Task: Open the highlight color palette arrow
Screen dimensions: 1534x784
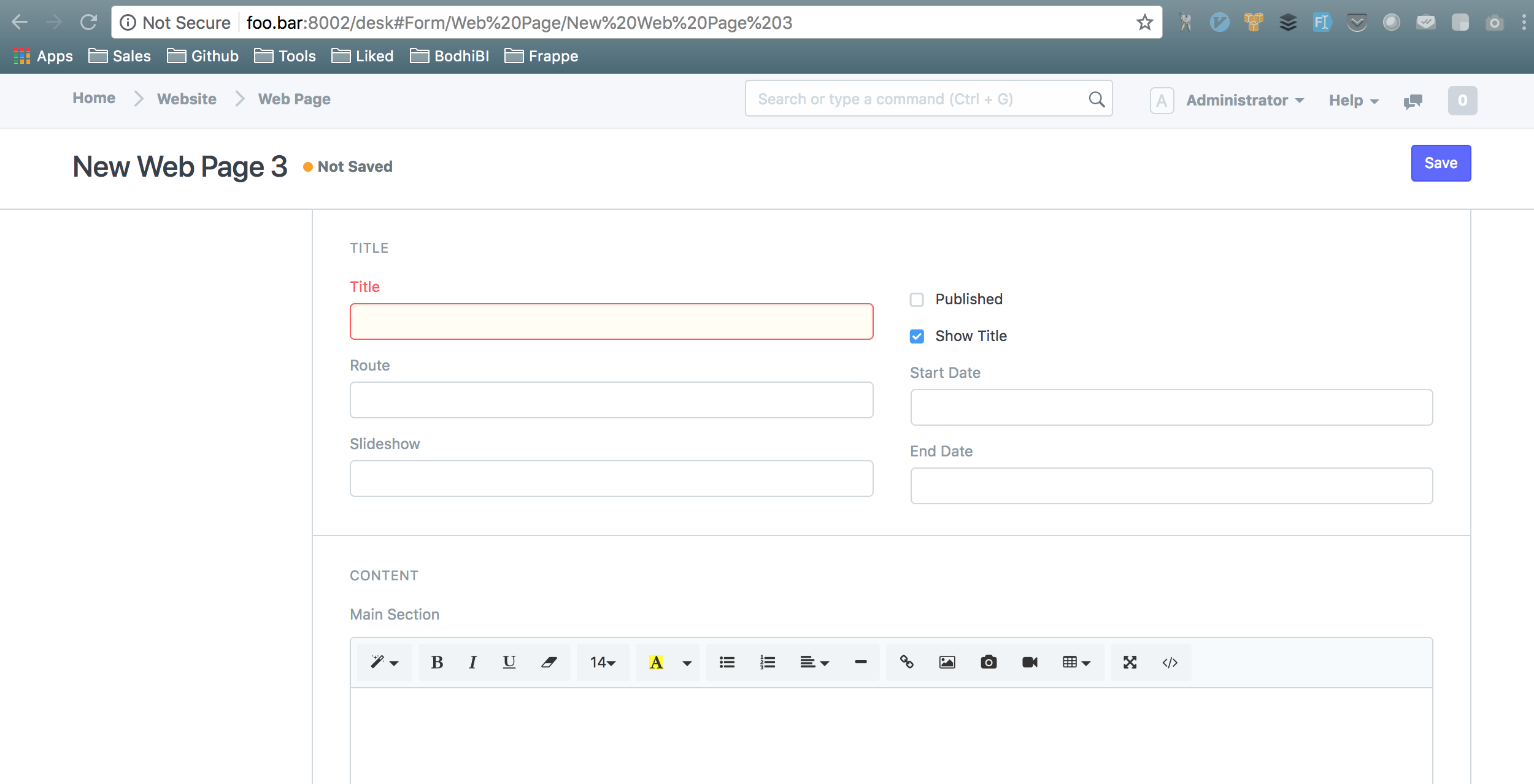Action: pyautogui.click(x=687, y=663)
